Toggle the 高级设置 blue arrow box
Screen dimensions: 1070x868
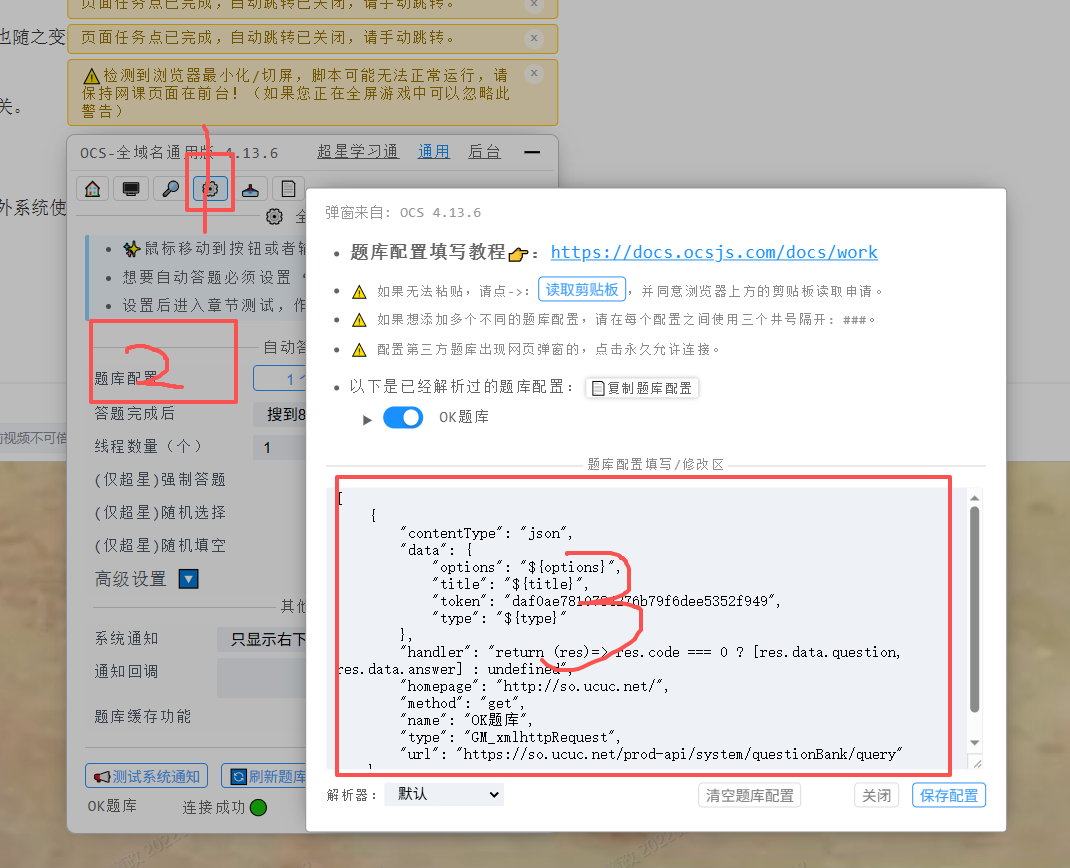[x=189, y=579]
